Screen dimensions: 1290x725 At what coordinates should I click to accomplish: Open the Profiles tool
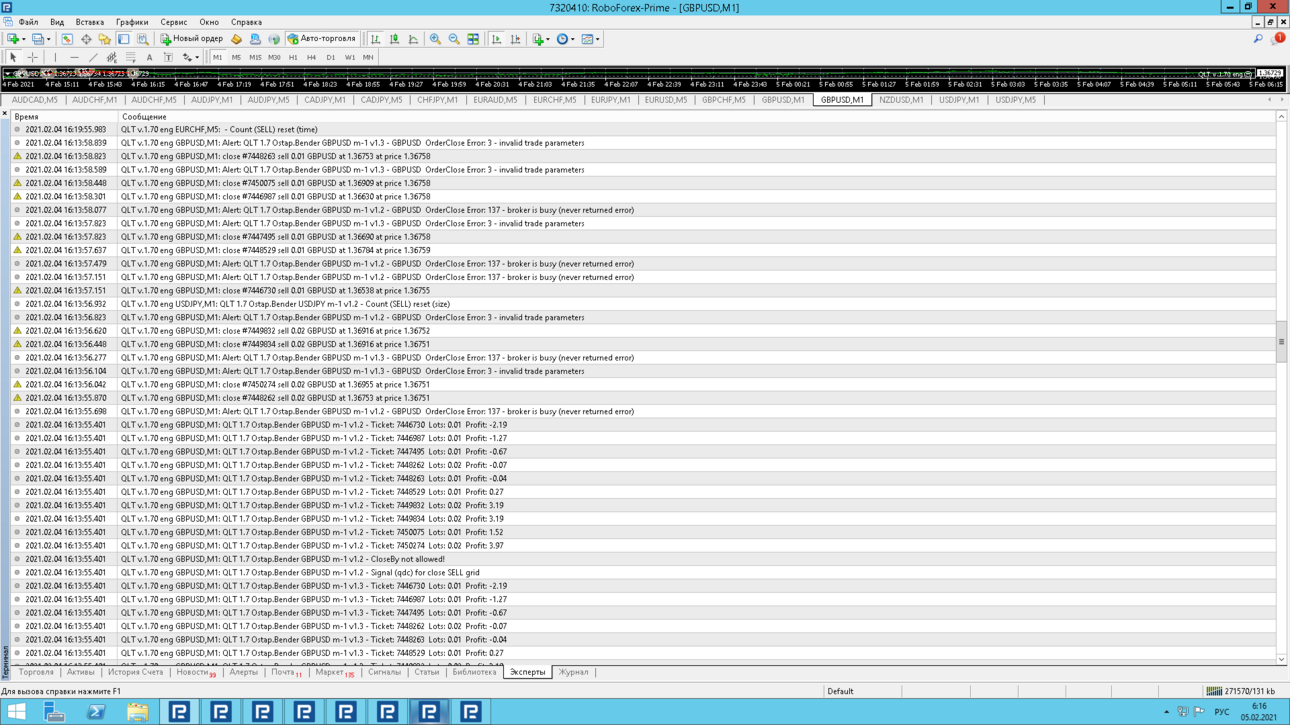click(37, 39)
